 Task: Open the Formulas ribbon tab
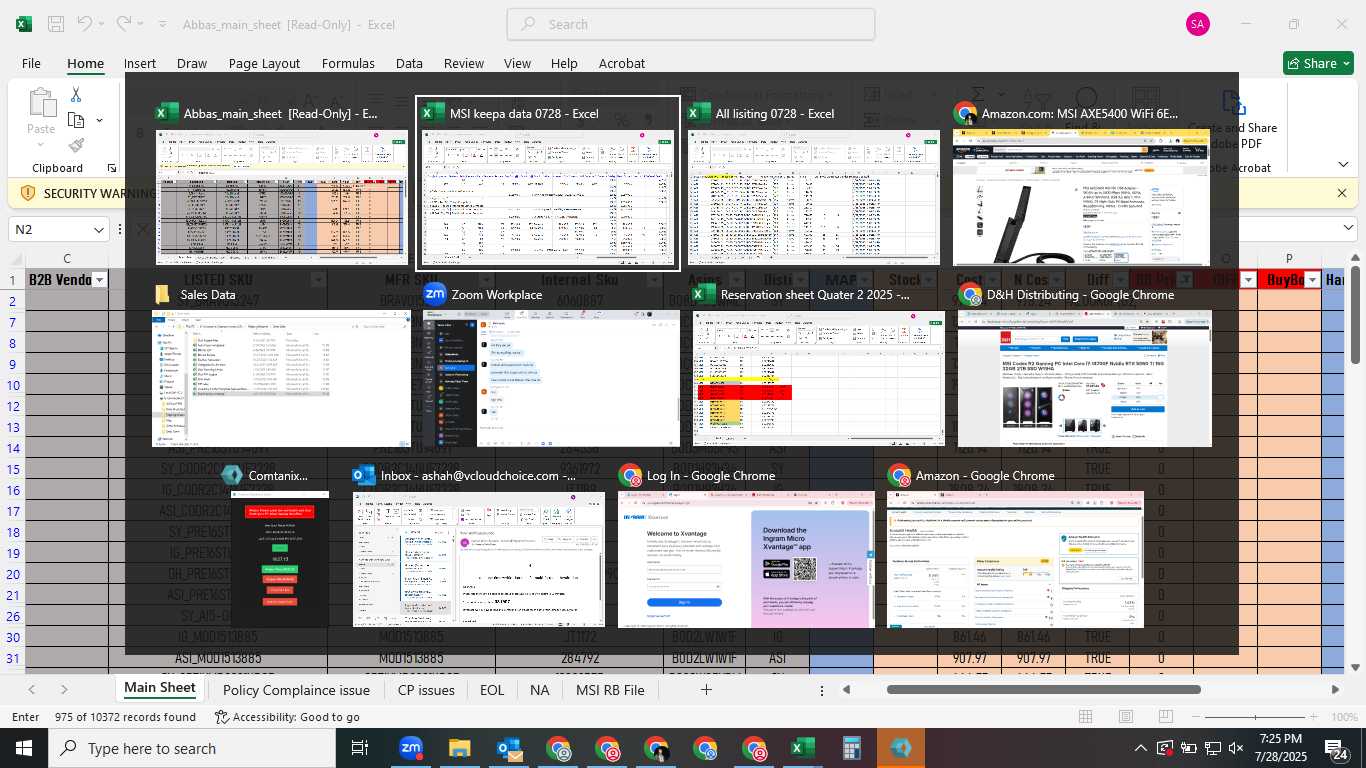pos(348,63)
